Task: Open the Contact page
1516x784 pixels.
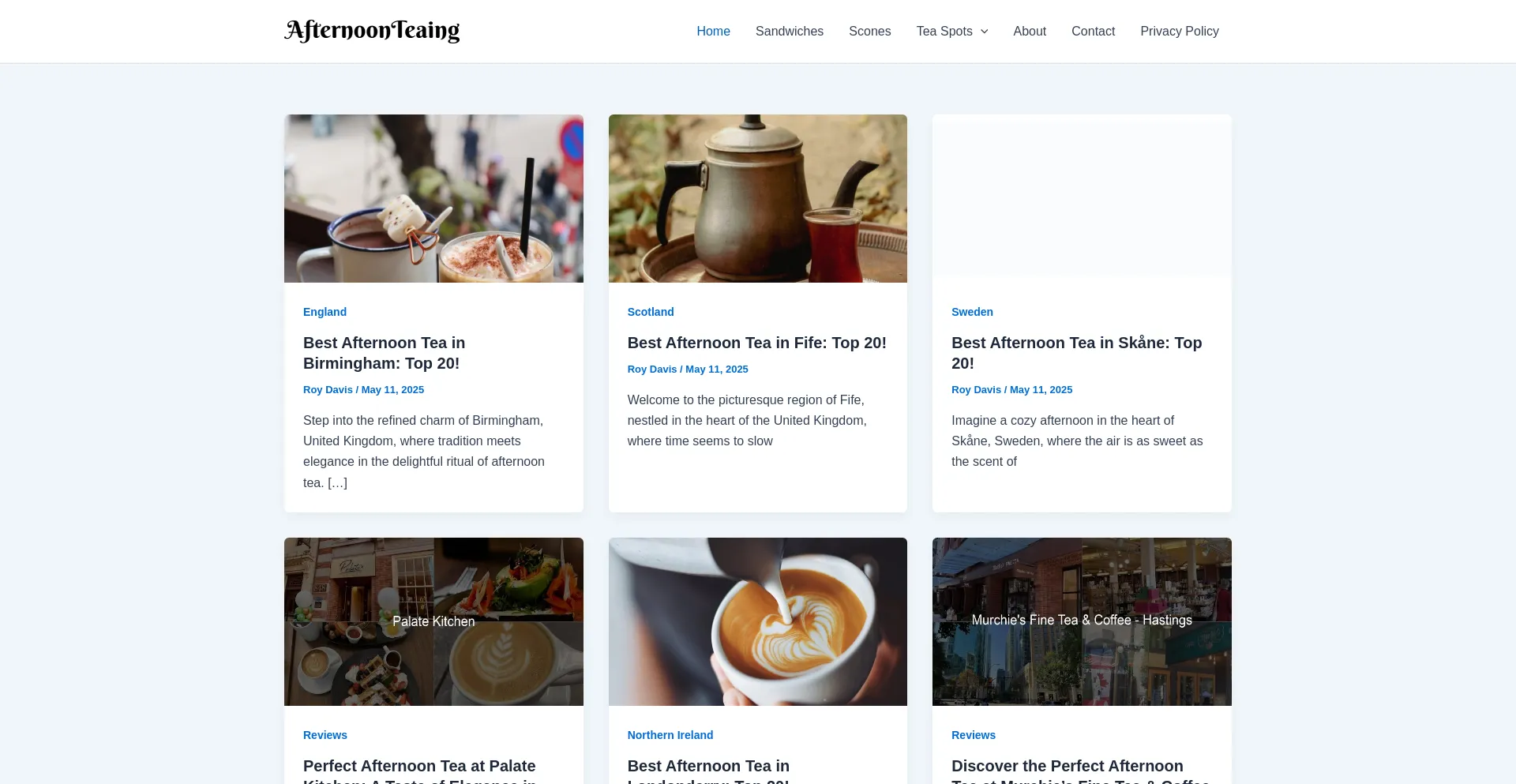Action: coord(1093,31)
